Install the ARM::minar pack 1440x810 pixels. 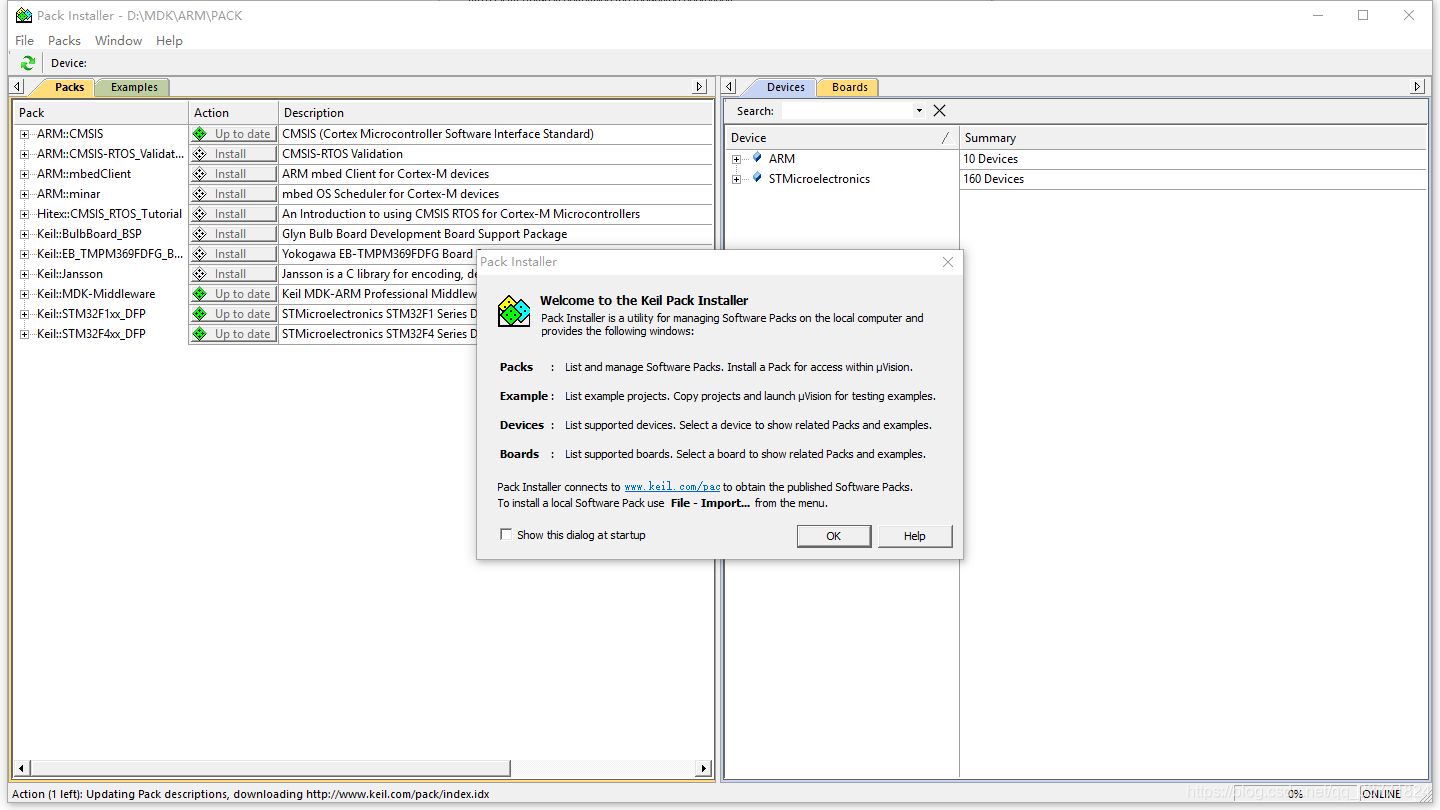pyautogui.click(x=234, y=194)
